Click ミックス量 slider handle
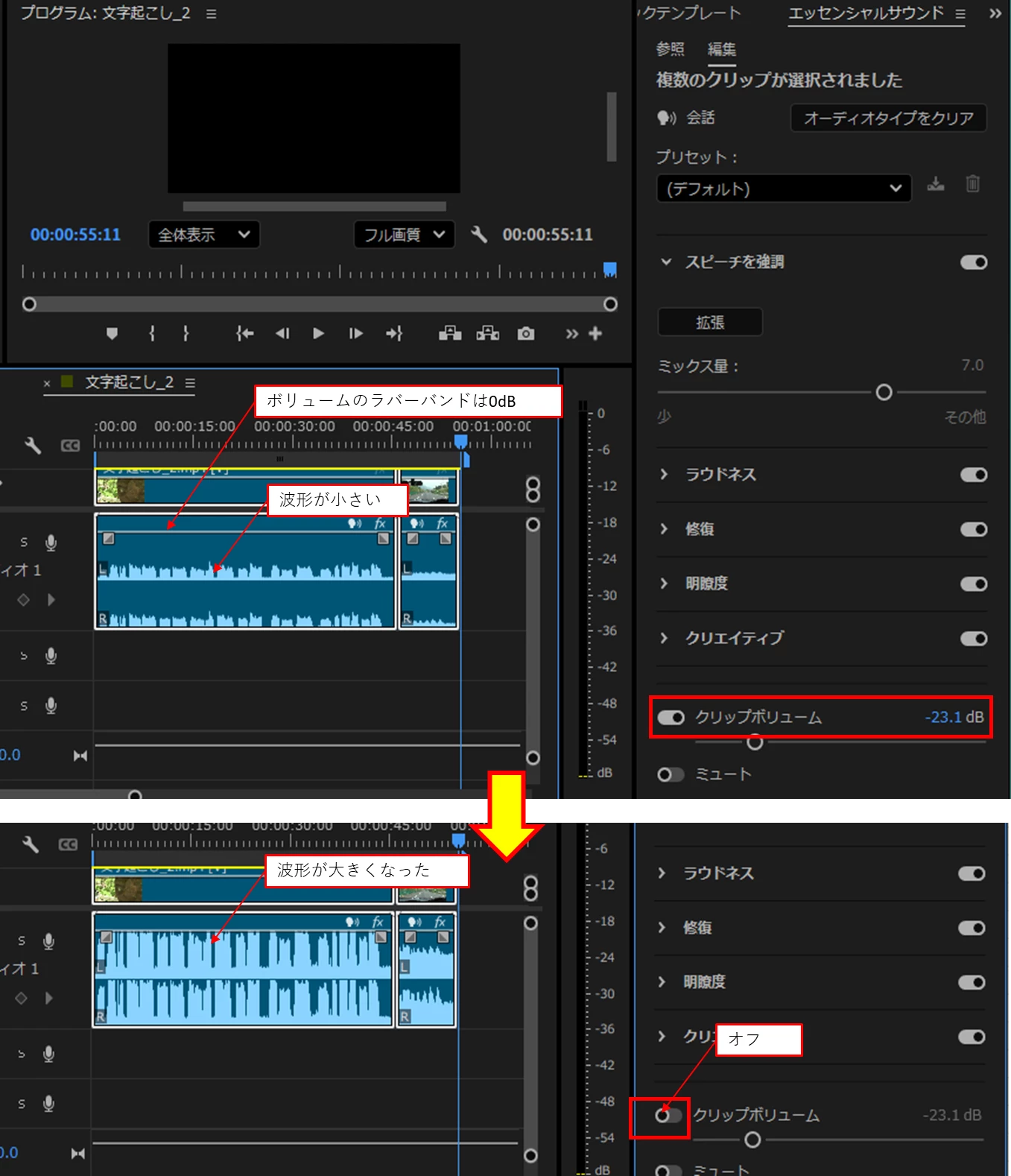The width and height of the screenshot is (1011, 1176). click(884, 392)
